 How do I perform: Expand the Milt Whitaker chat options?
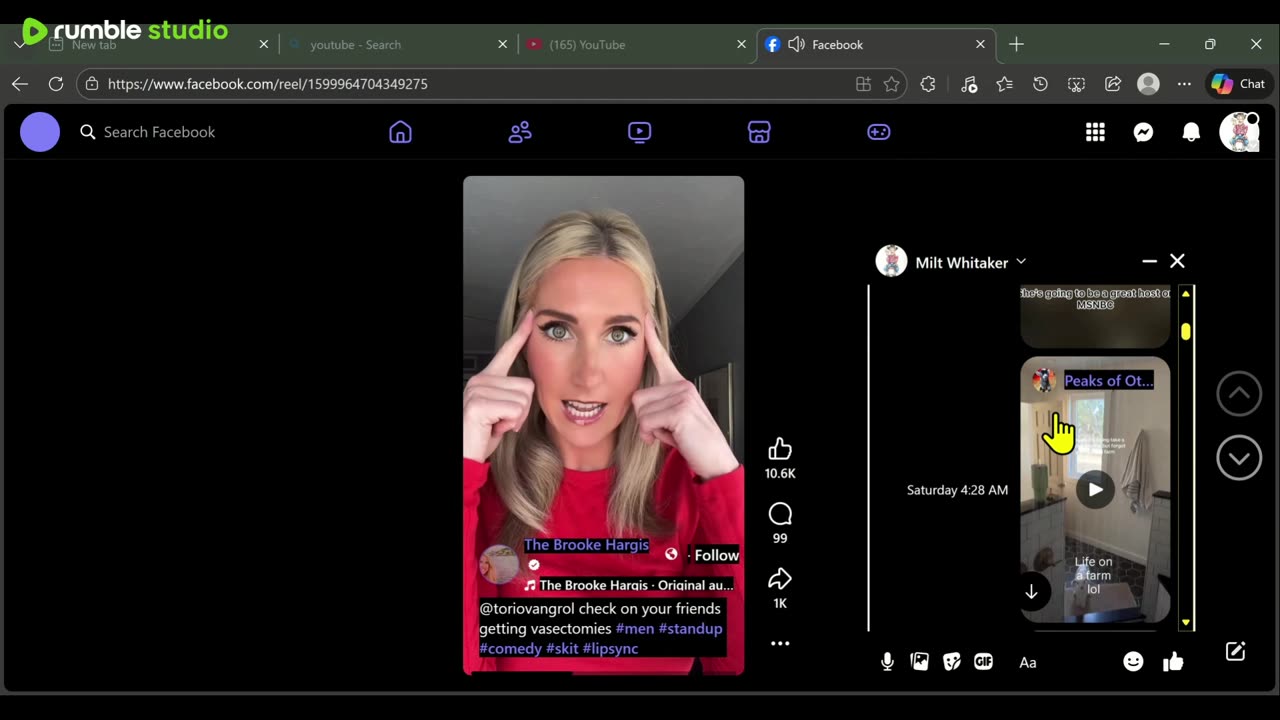click(x=1021, y=262)
